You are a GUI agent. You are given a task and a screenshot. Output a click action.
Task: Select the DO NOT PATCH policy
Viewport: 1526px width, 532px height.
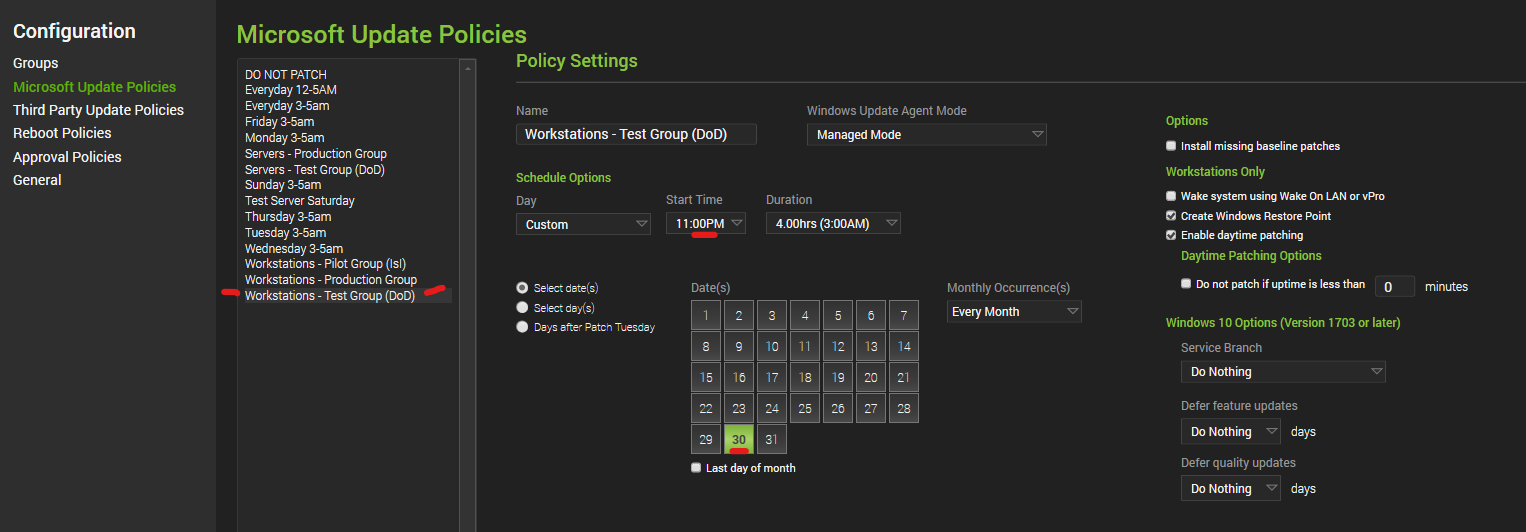click(x=285, y=74)
